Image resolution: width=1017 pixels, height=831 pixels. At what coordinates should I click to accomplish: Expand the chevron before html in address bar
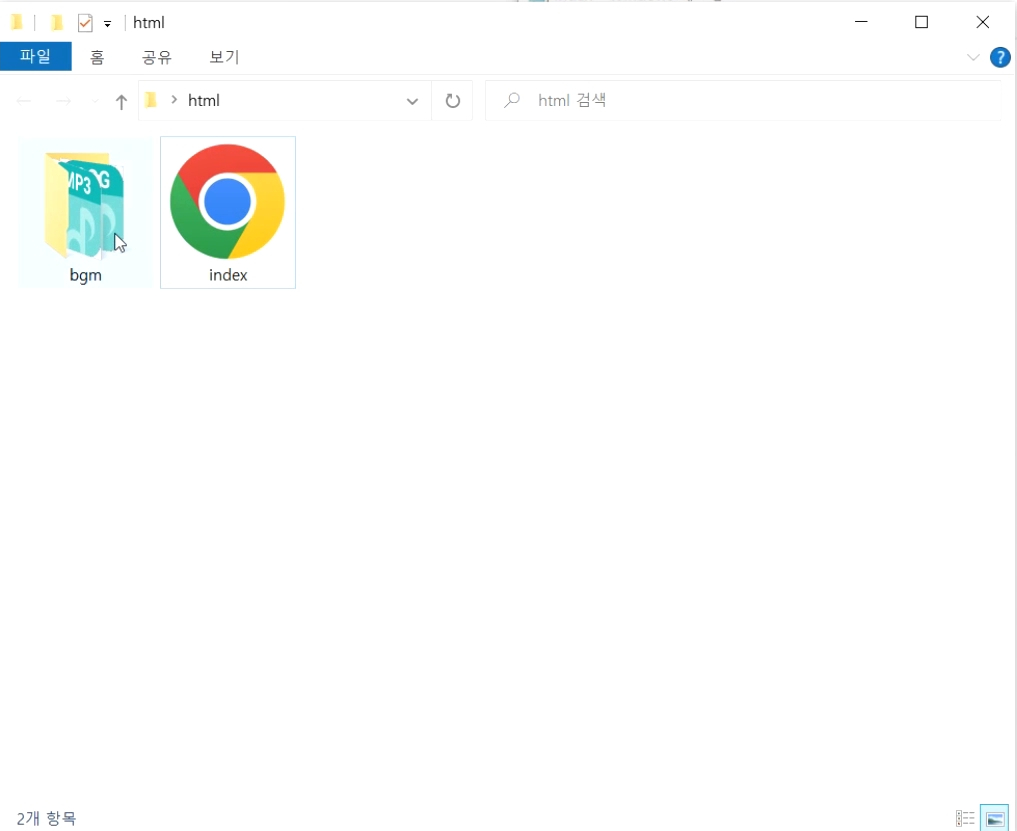(x=174, y=100)
